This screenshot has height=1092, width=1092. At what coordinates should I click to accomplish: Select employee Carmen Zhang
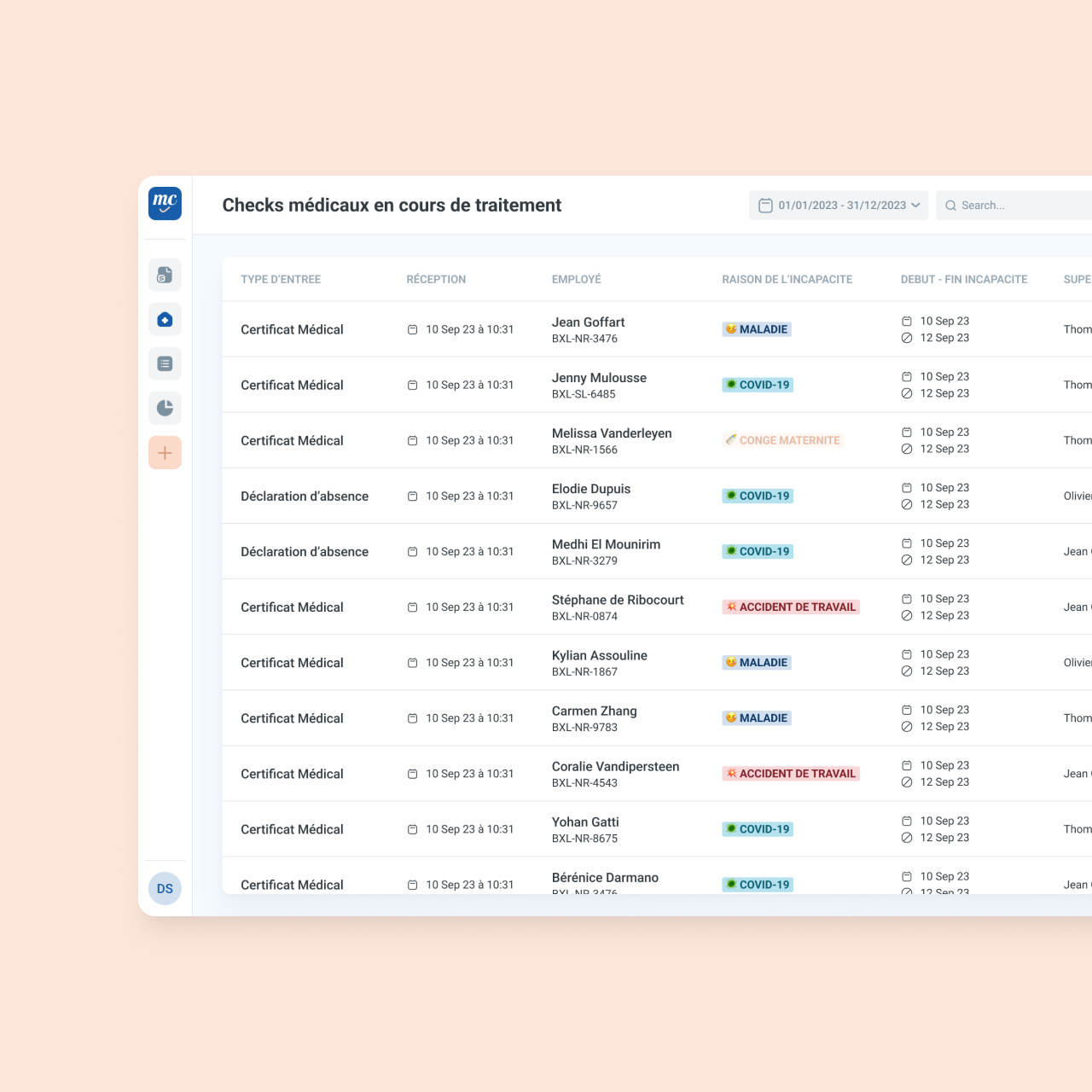click(x=594, y=710)
